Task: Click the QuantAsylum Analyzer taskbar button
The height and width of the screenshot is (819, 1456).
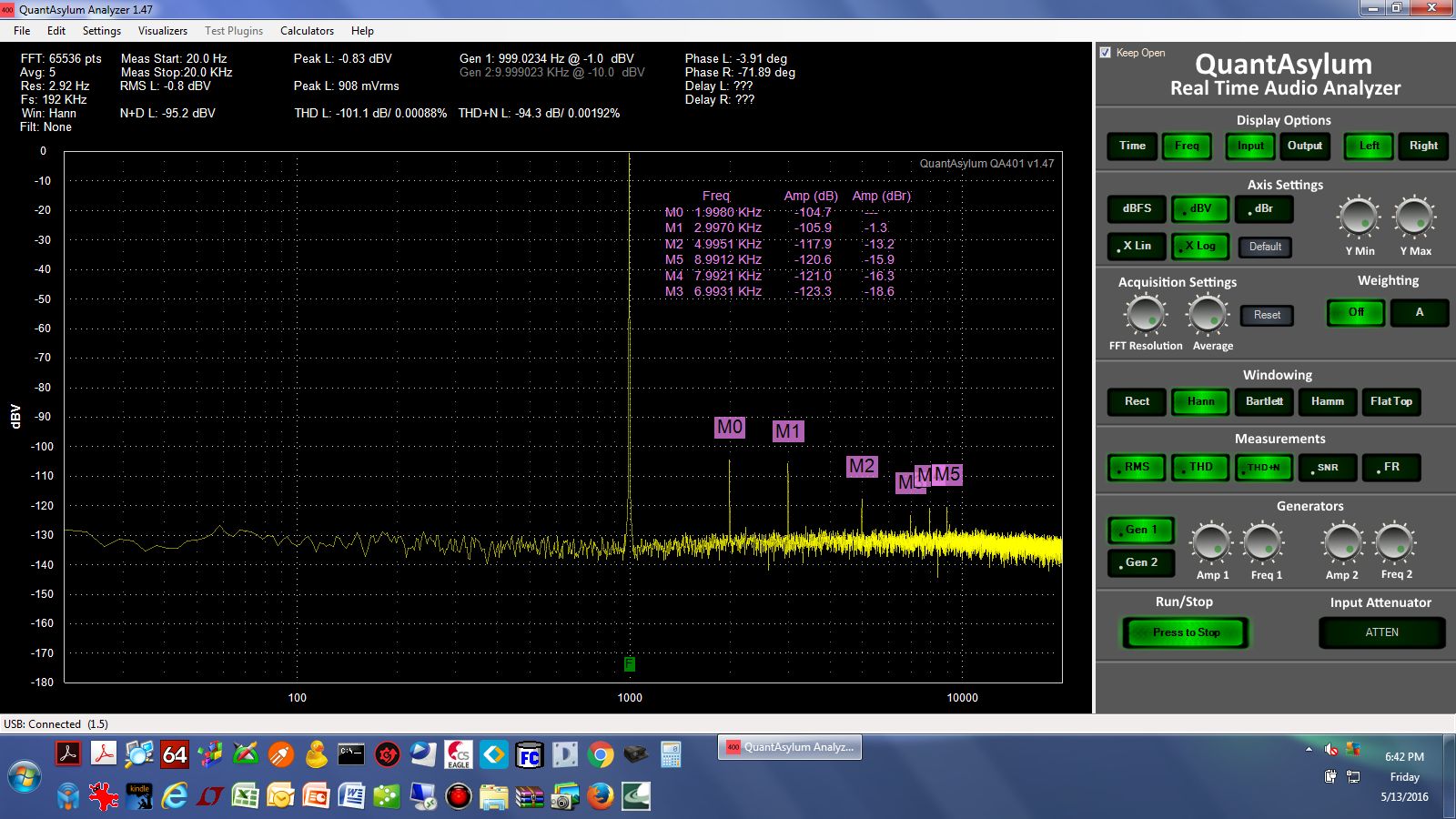Action: [x=790, y=748]
